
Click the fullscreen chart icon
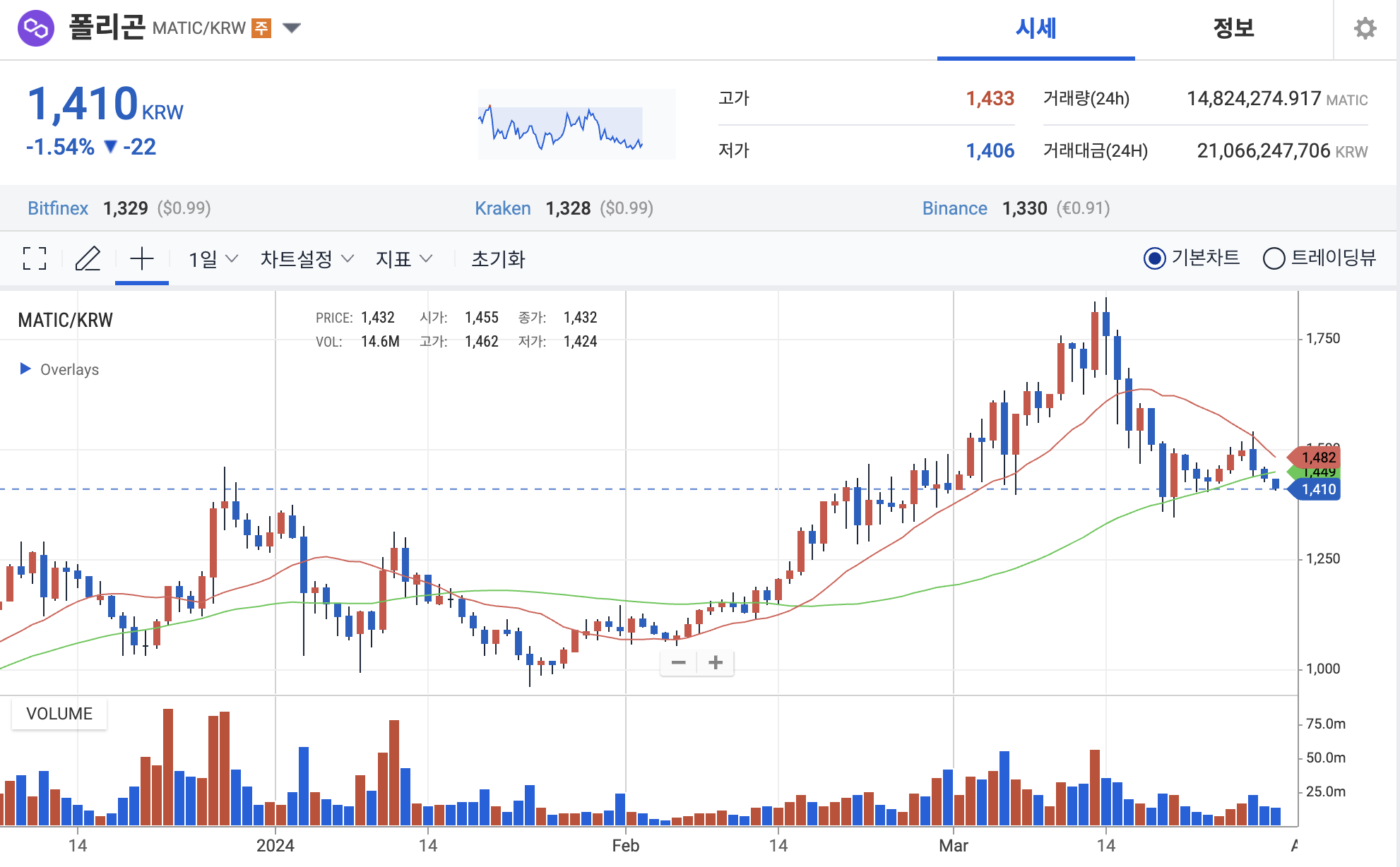click(x=35, y=258)
